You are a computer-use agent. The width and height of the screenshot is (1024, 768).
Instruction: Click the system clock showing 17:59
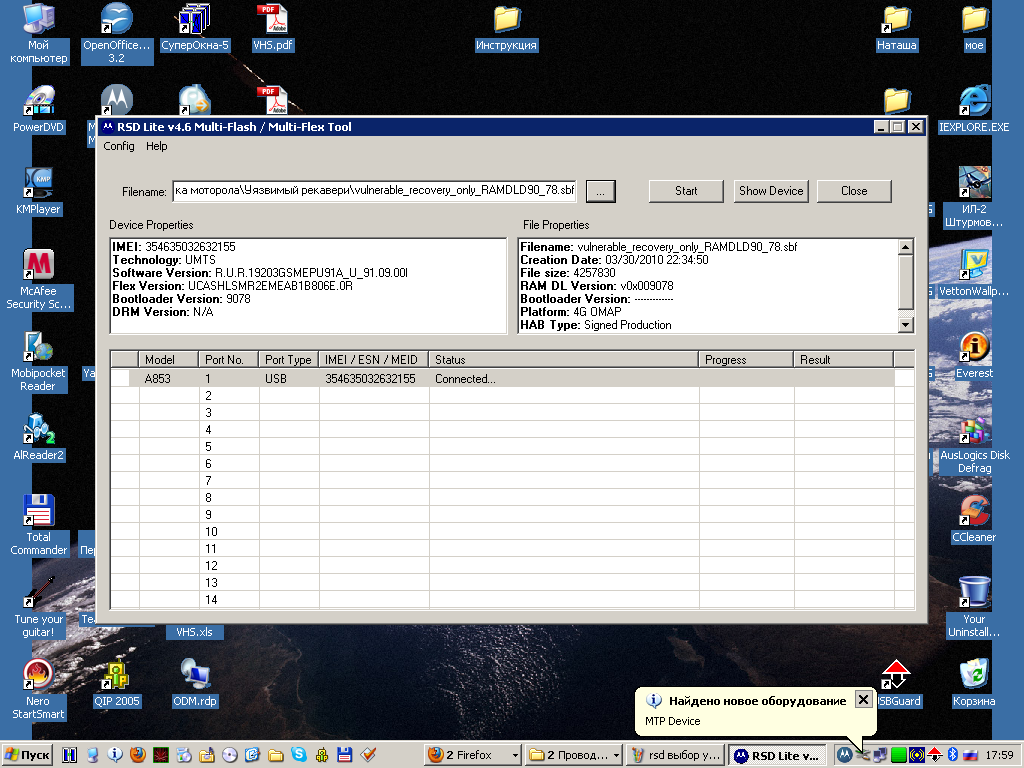pos(999,756)
